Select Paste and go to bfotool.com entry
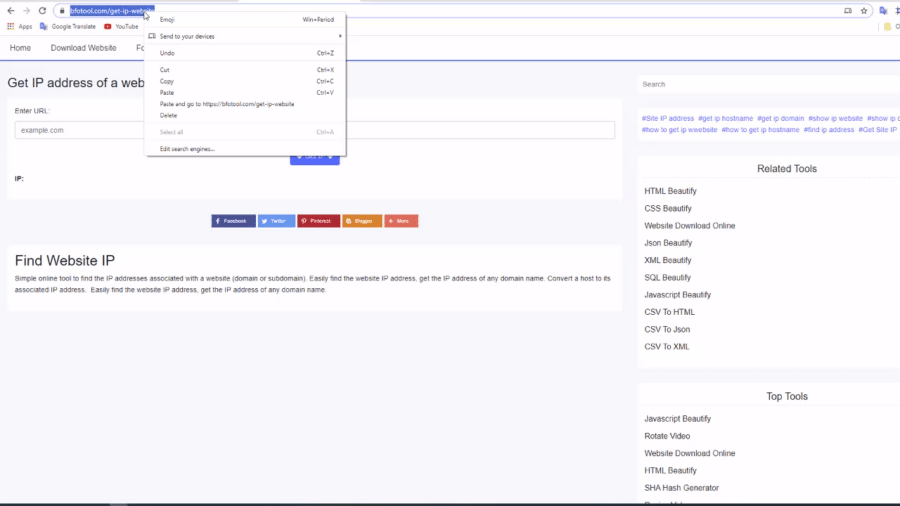900x506 pixels. tap(226, 104)
